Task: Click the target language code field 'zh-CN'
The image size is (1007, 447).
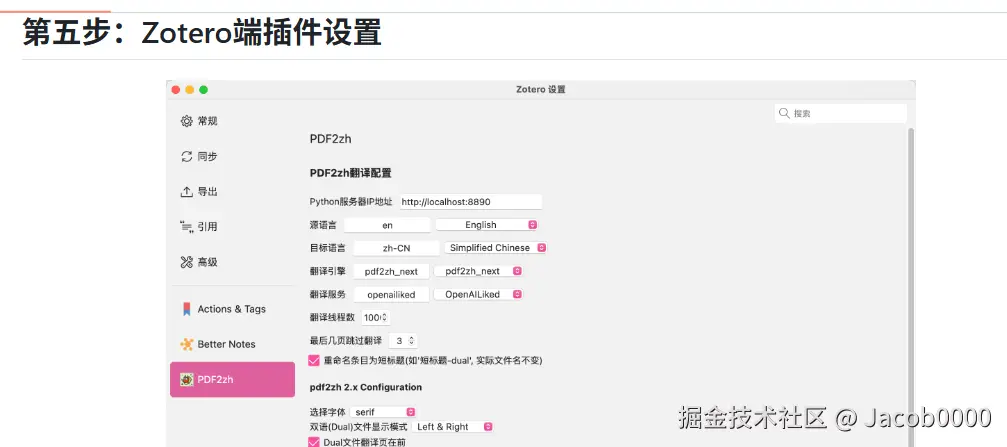Action: click(396, 248)
